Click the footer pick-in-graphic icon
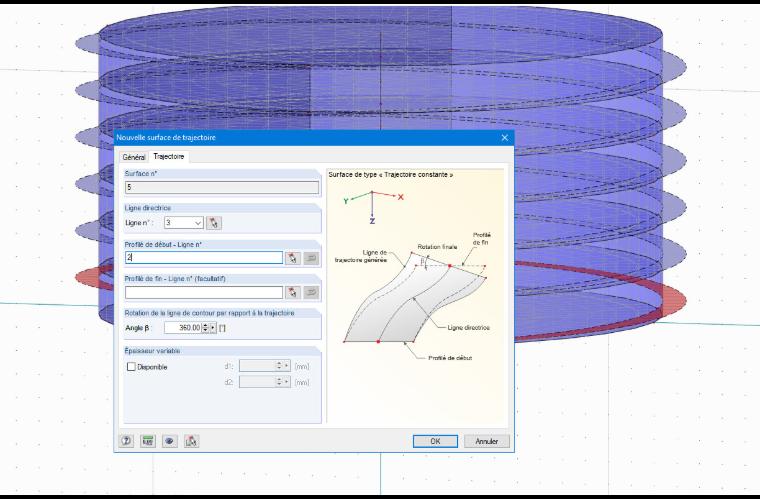Screen dimensions: 760x499 click(191, 441)
